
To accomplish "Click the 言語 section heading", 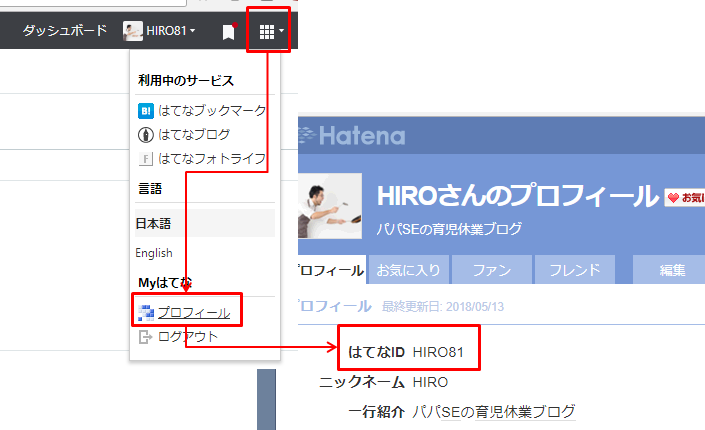I will (x=150, y=188).
